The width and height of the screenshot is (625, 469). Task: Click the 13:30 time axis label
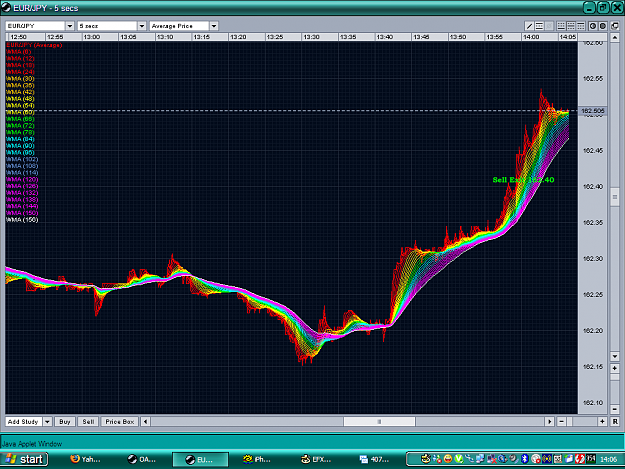coord(311,37)
